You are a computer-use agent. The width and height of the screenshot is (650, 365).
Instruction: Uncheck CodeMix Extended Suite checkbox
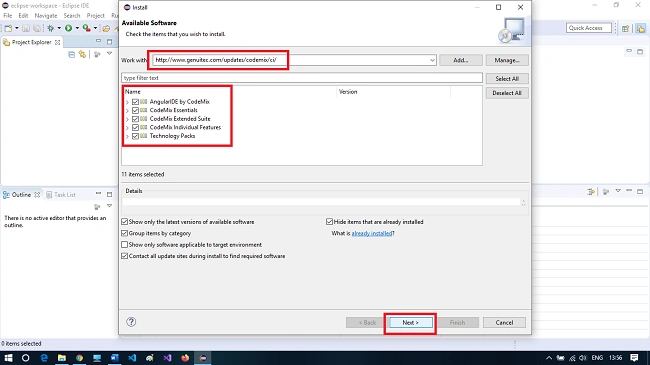click(135, 119)
